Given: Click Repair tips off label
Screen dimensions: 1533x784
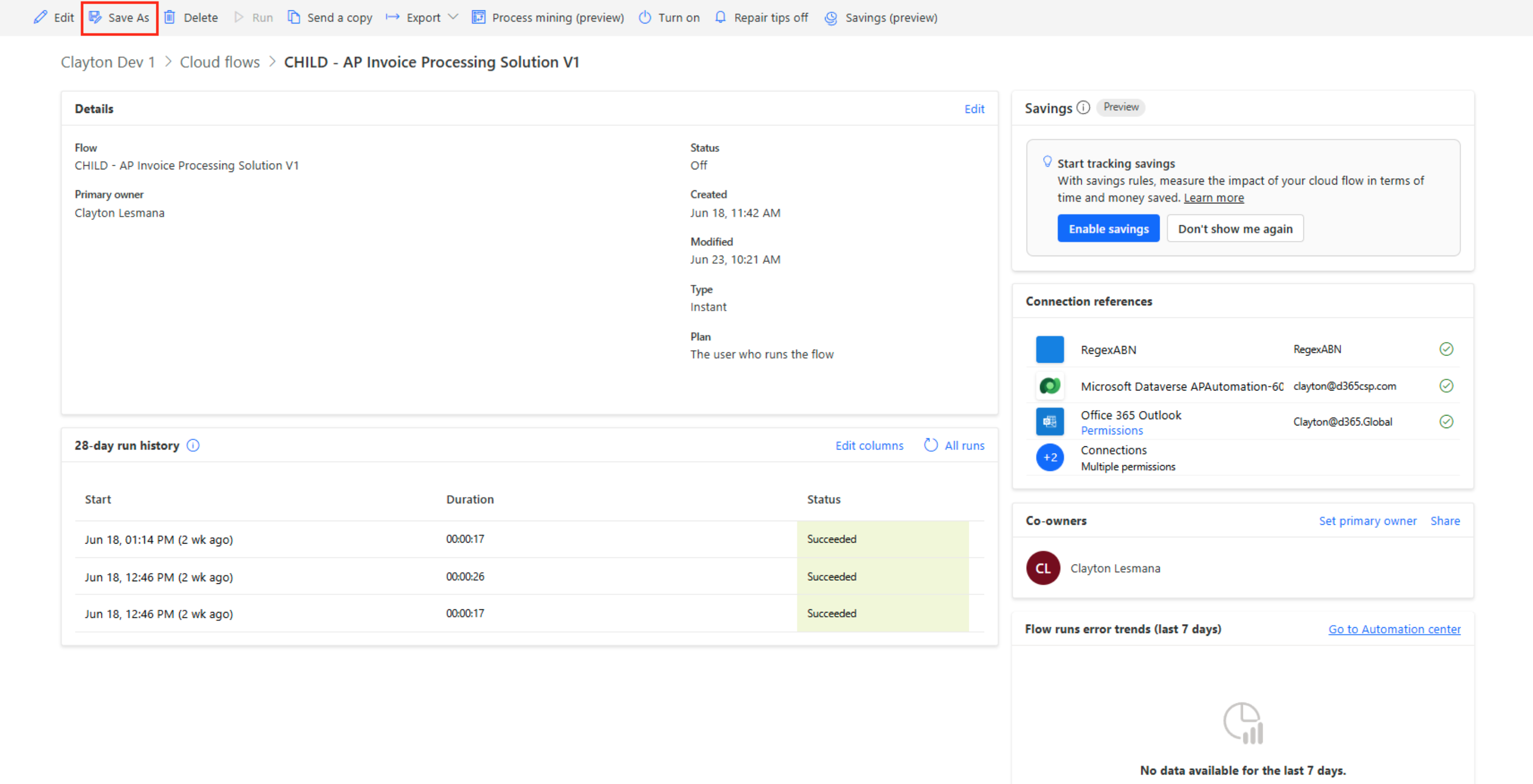Looking at the screenshot, I should tap(771, 18).
